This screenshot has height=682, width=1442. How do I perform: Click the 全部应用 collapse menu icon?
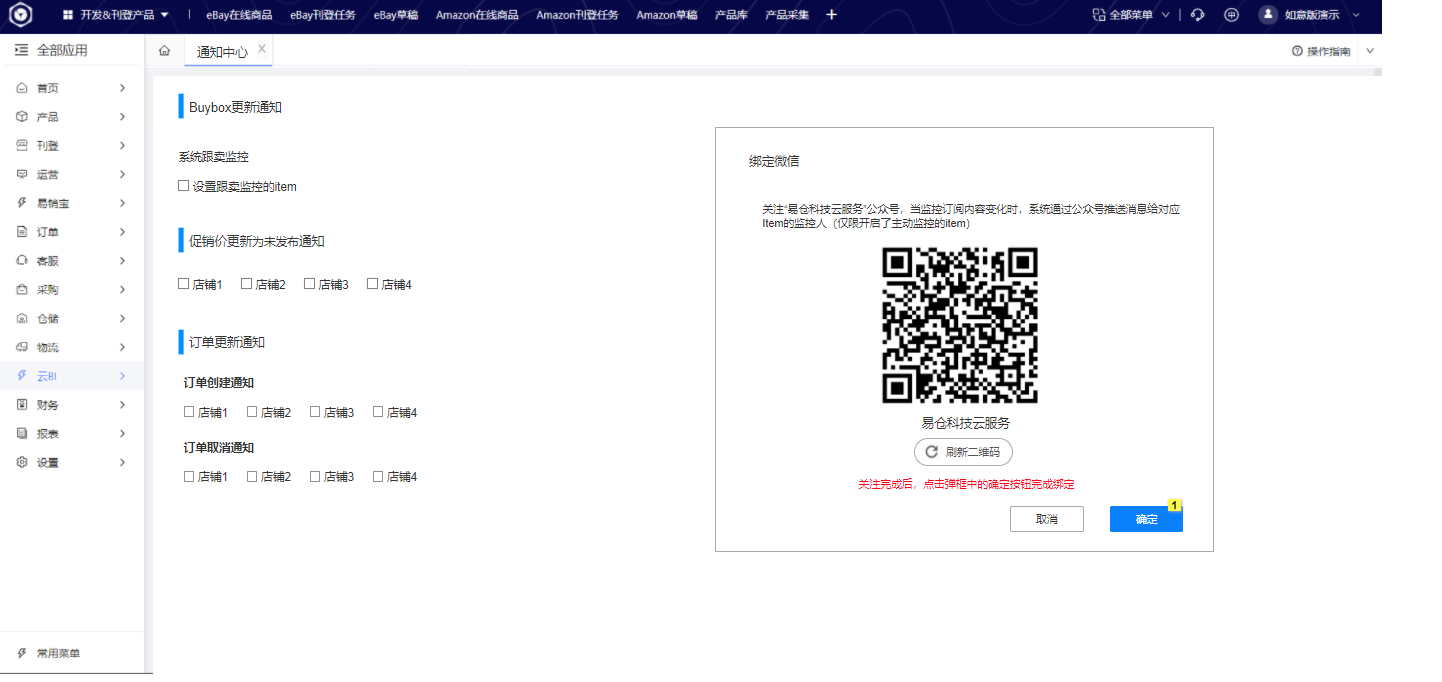coord(21,50)
